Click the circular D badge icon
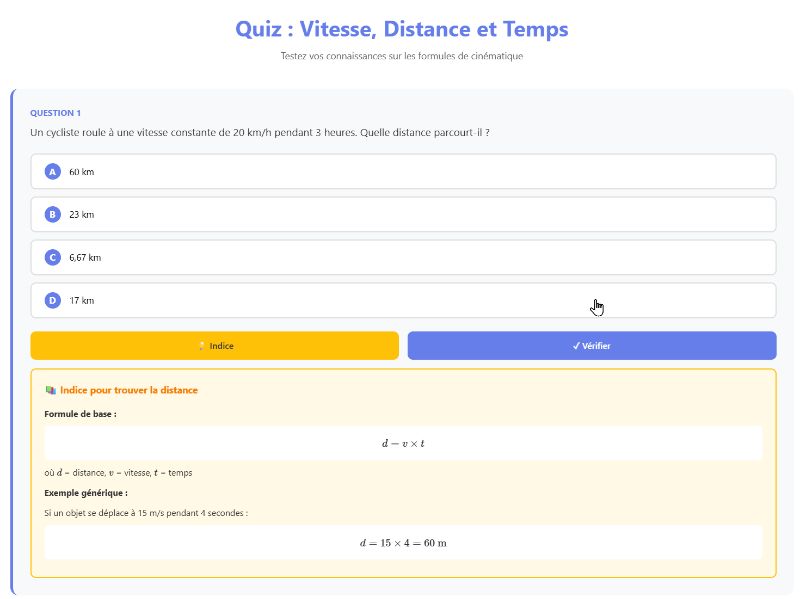Screen dimensions: 800x599 51,300
